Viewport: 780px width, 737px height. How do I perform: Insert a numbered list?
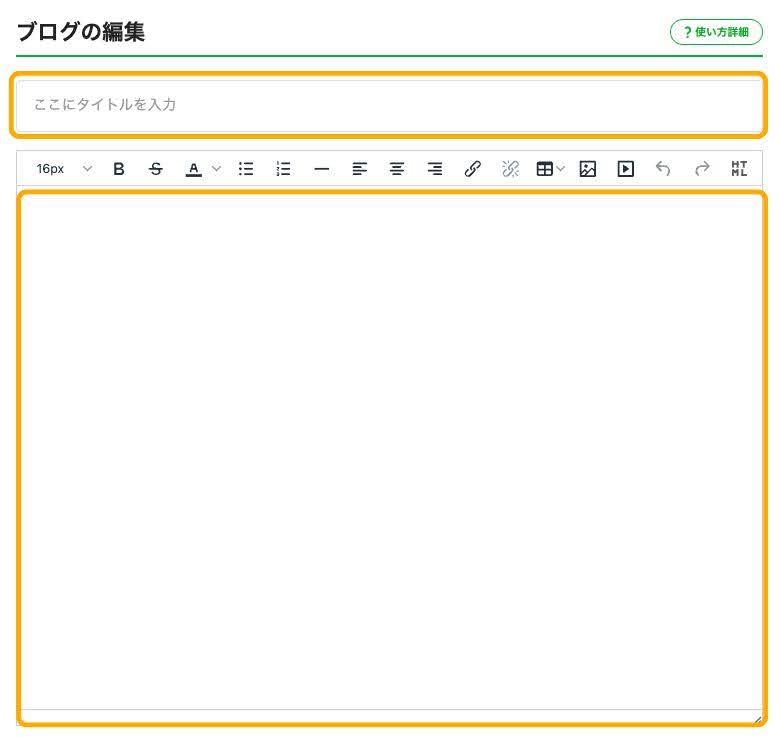point(283,169)
